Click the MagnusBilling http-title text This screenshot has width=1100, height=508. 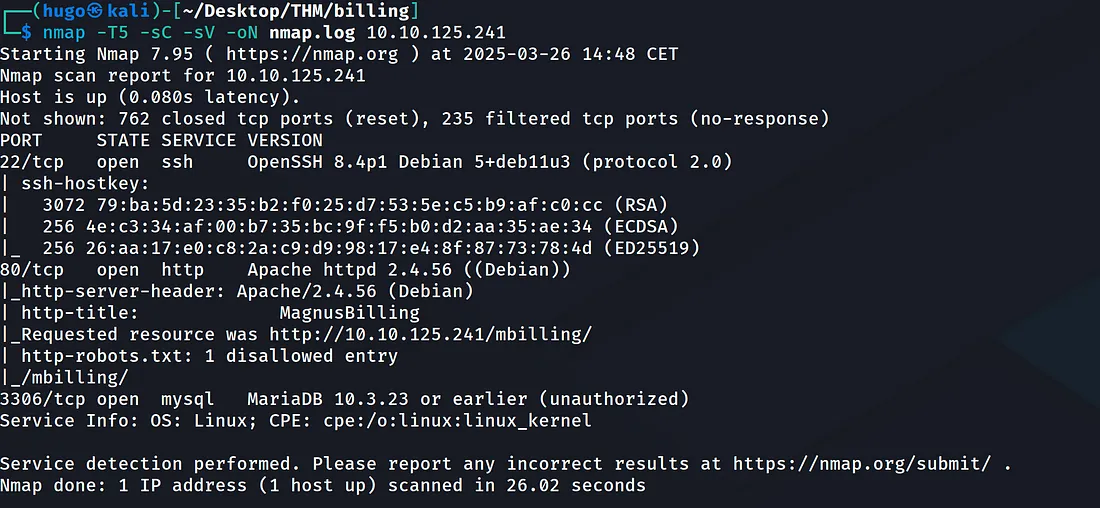click(349, 313)
